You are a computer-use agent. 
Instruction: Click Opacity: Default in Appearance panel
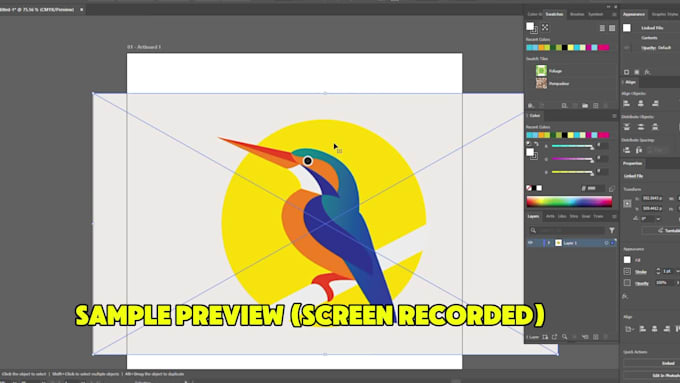tap(656, 48)
